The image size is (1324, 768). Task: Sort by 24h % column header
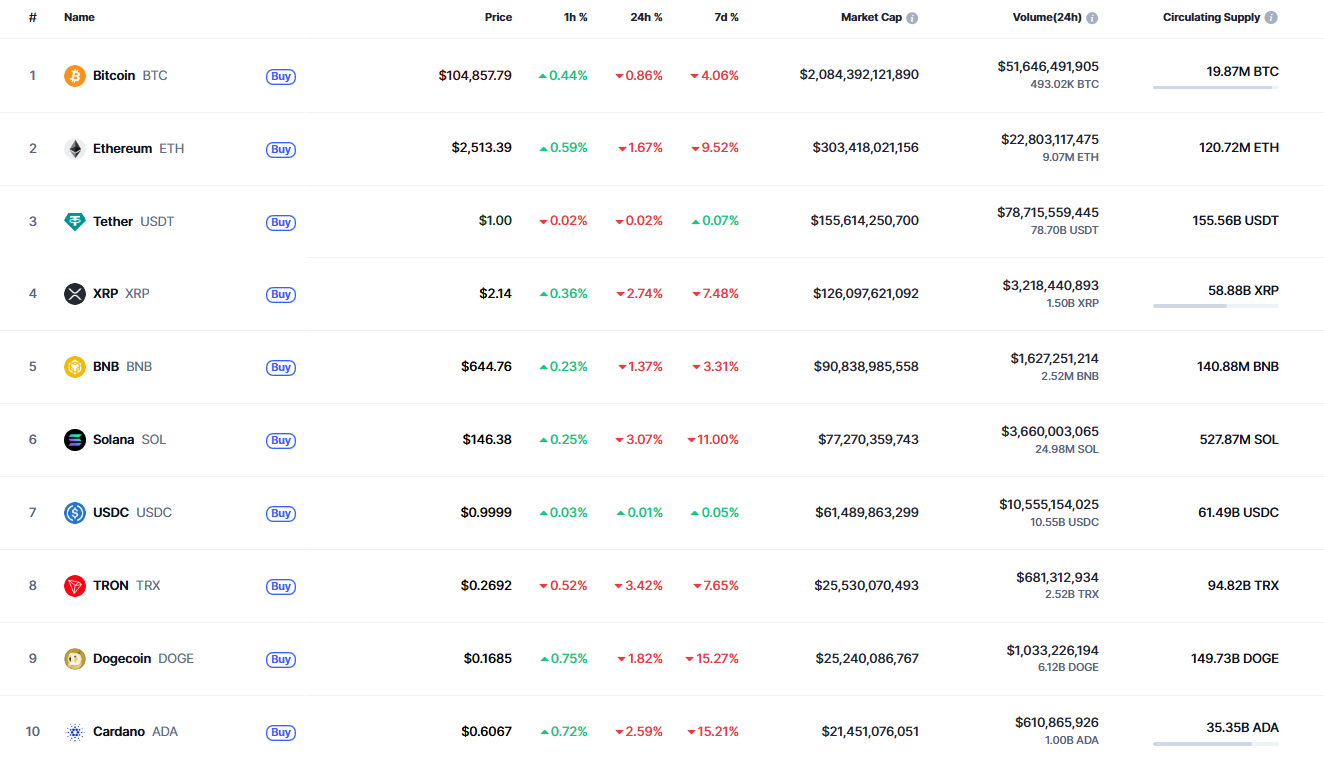point(644,17)
